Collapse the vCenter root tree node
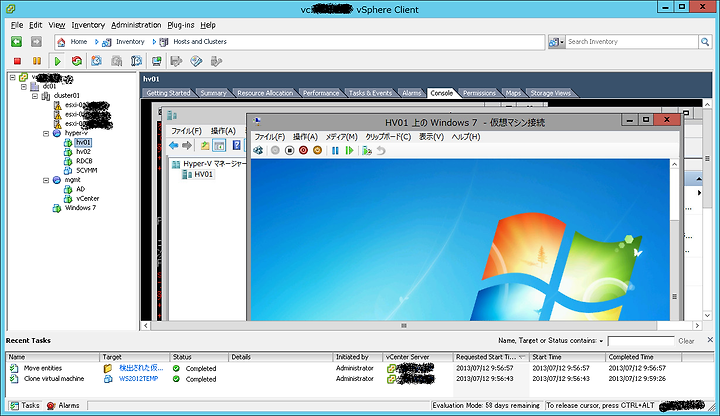This screenshot has width=720, height=416. point(13,78)
